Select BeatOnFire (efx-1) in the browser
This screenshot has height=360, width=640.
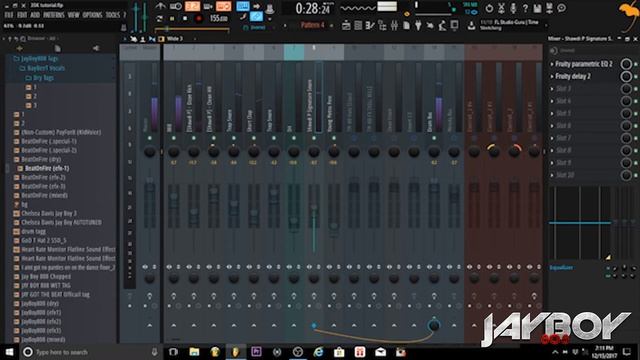pos(47,168)
